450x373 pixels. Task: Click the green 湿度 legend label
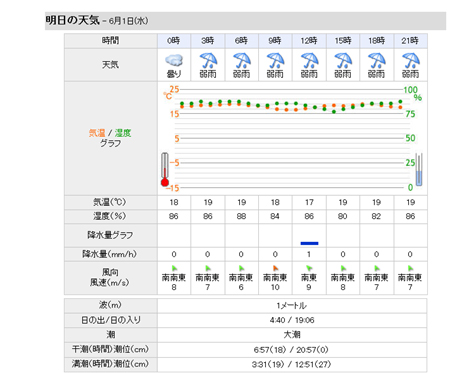[123, 133]
